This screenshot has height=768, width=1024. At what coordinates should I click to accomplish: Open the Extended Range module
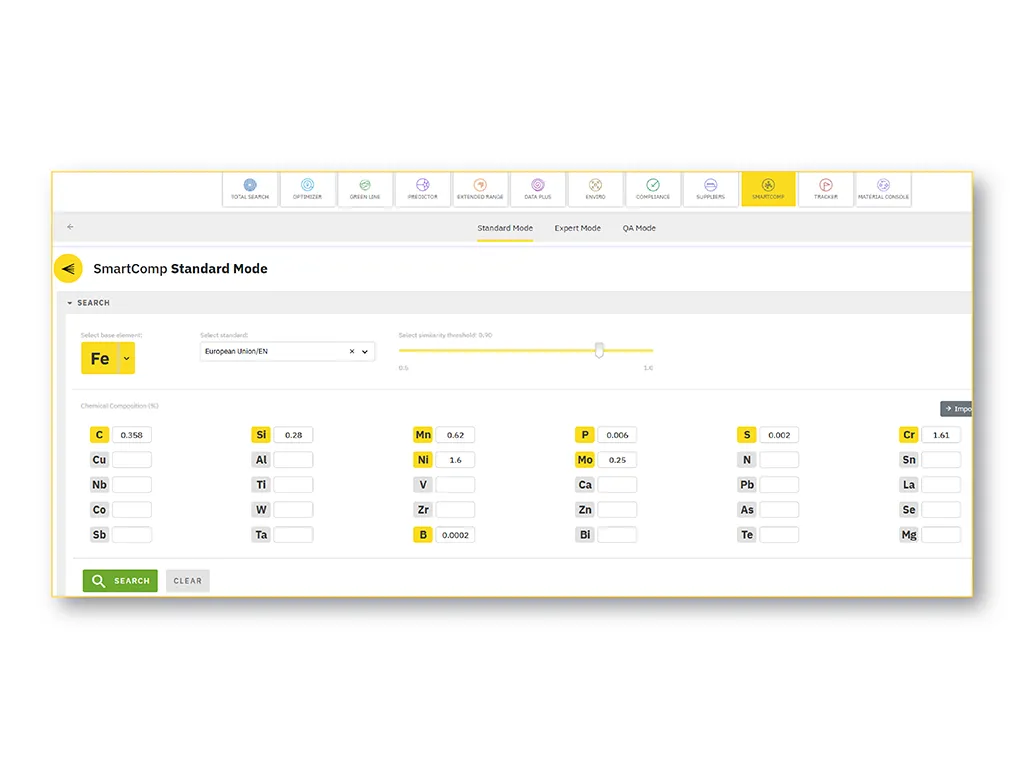[x=480, y=189]
